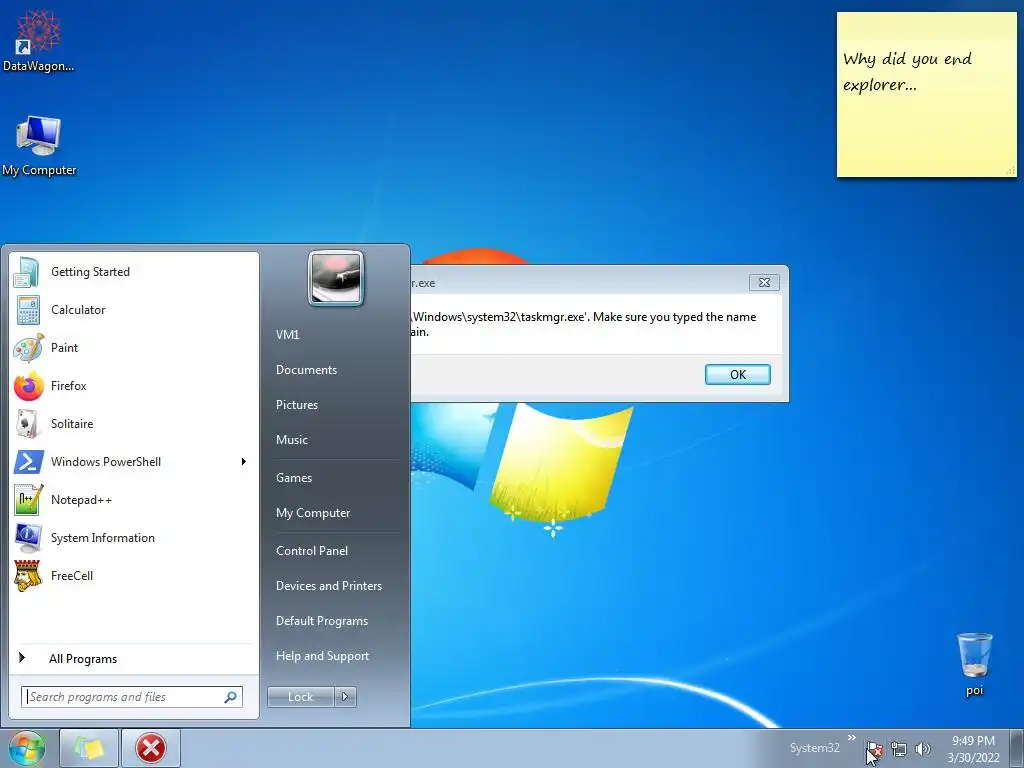1024x768 pixels.
Task: Launch Firefox from the Start menu icon
Action: click(29, 386)
